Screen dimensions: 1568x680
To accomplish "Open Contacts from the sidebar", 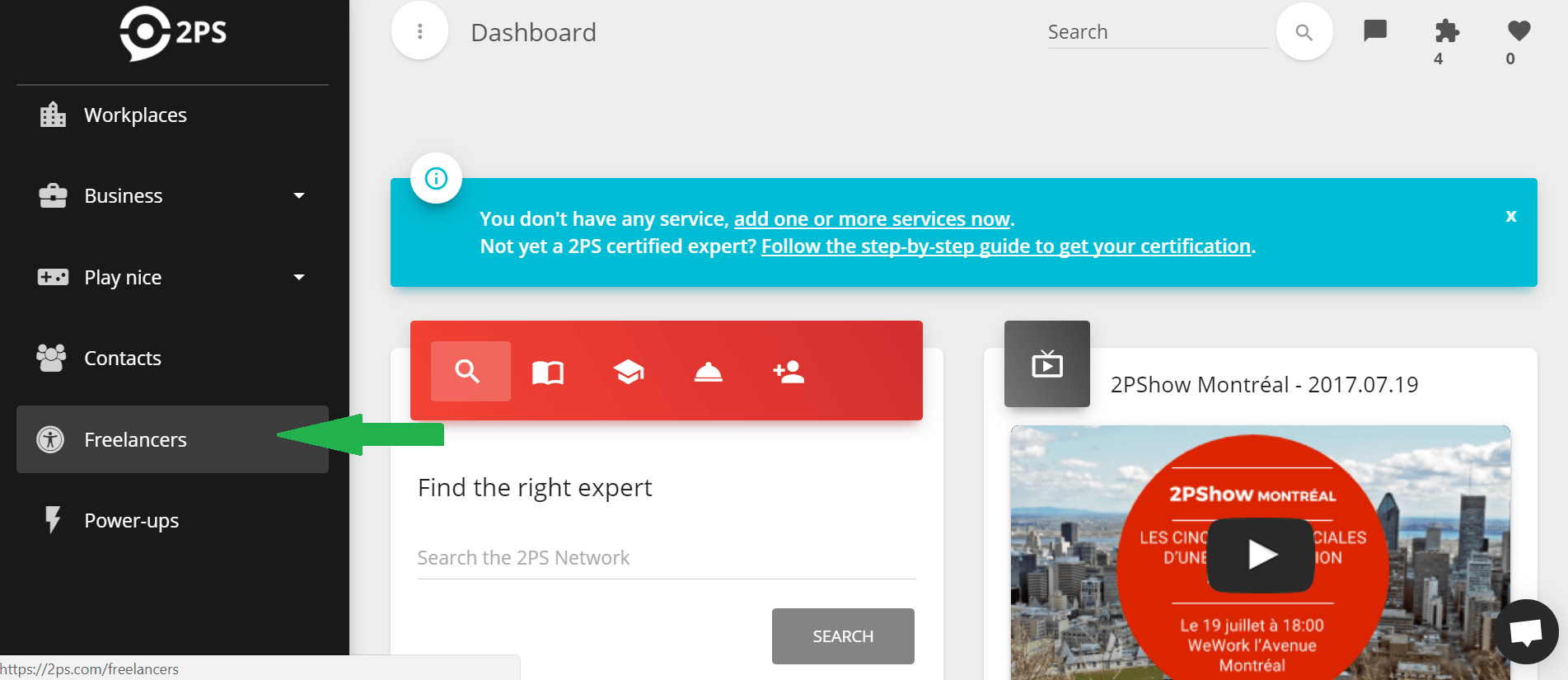I will coord(172,358).
